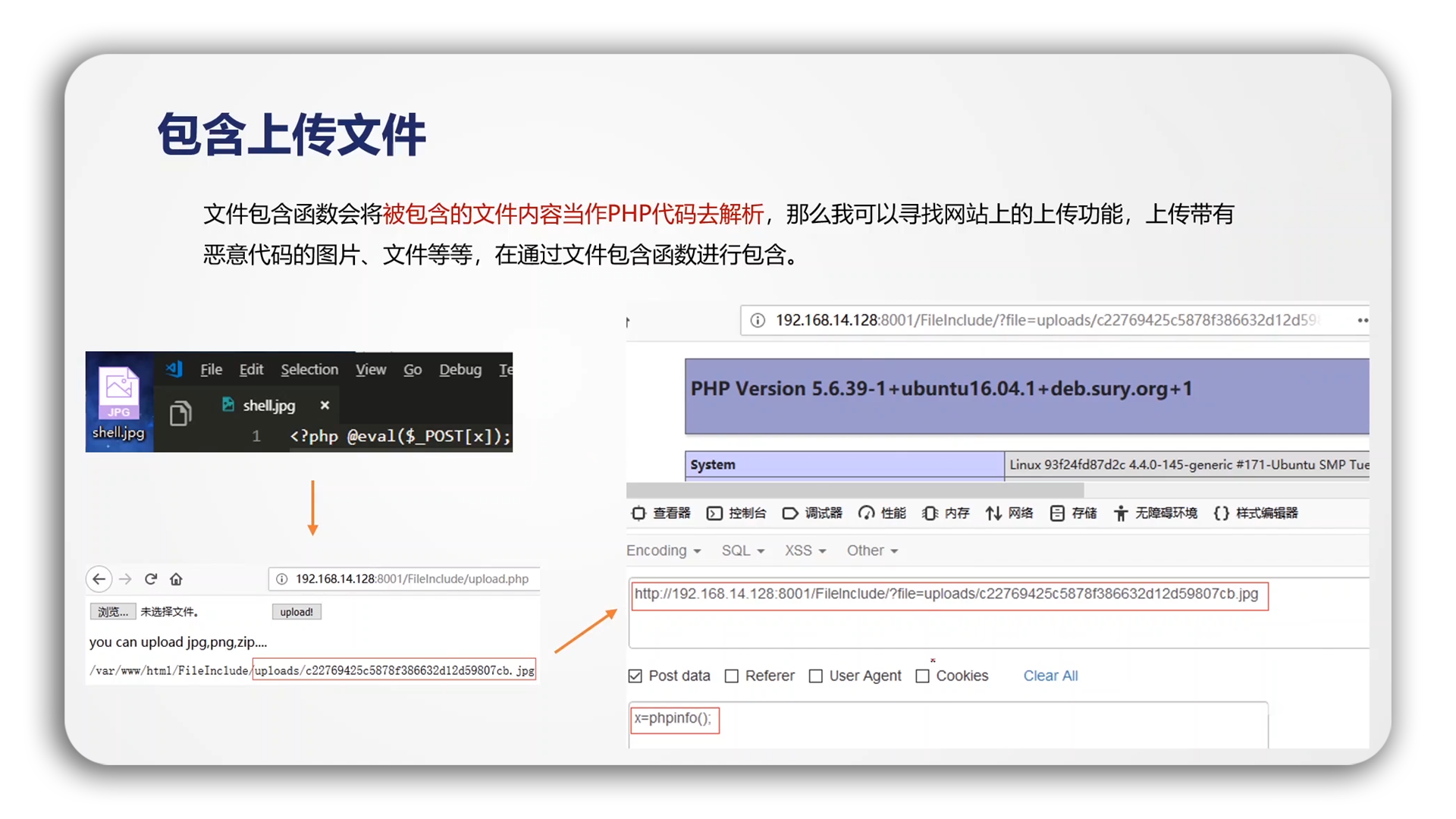
Task: Click the upload! button
Action: tap(297, 612)
